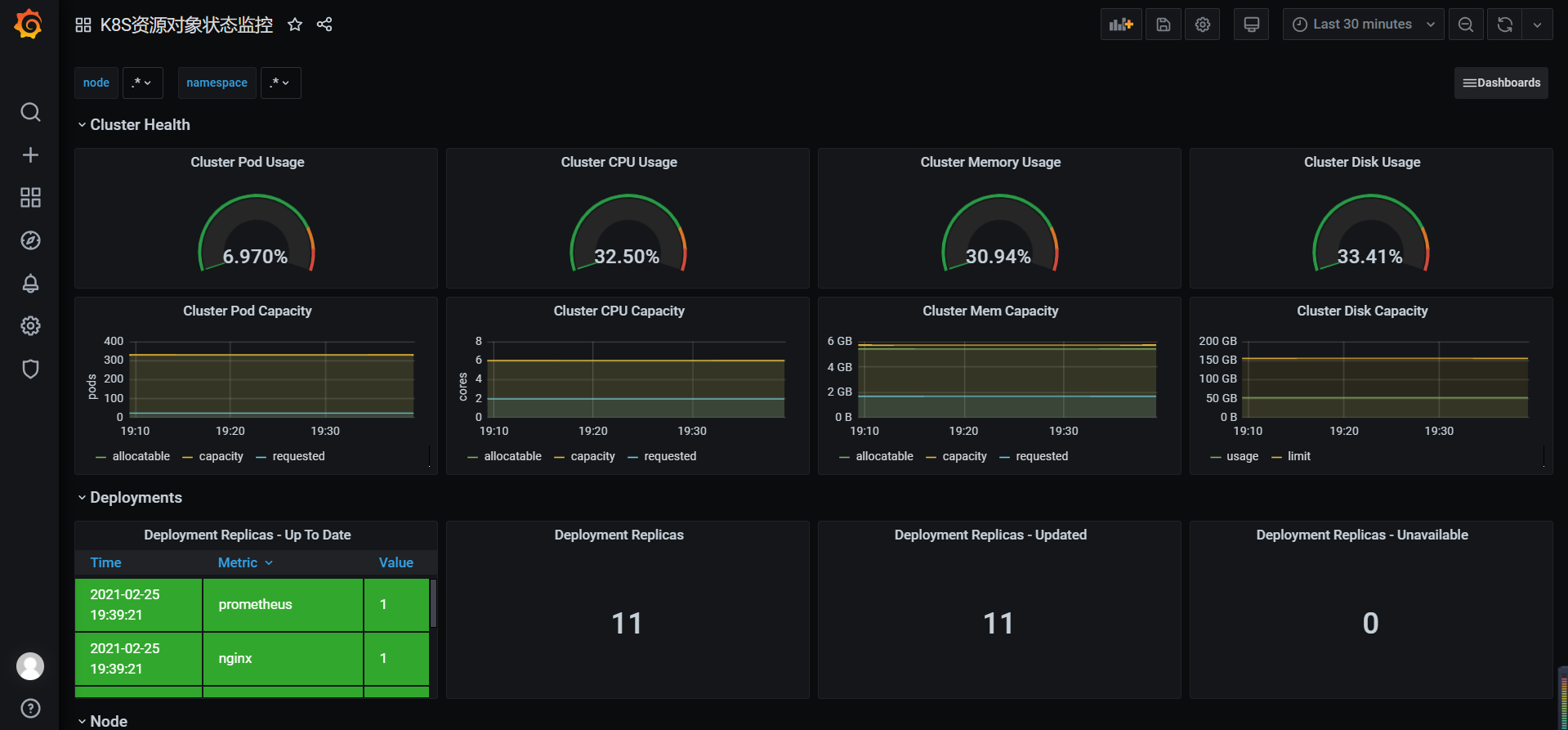
Task: Open Server Admin shield icon
Action: click(30, 369)
